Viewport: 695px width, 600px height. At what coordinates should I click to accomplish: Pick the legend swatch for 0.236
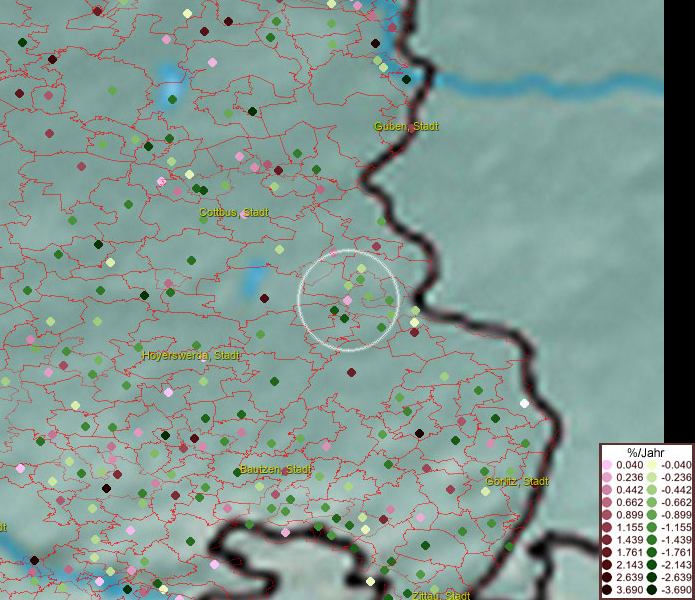tap(607, 478)
